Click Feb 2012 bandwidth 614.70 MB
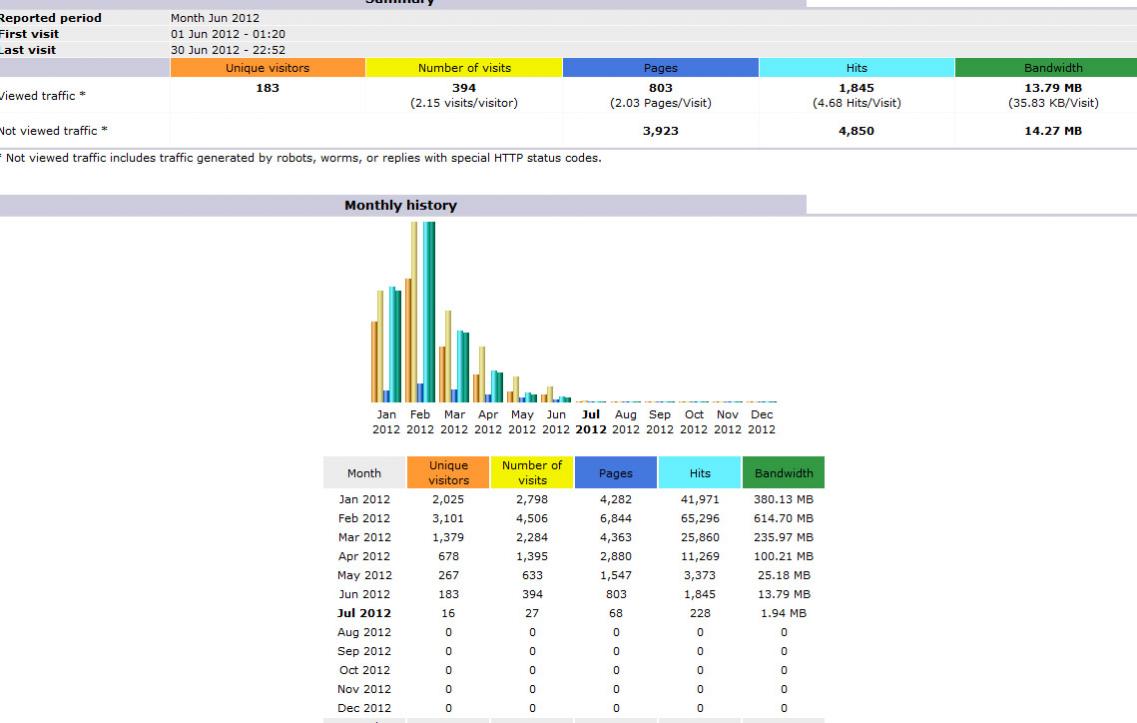 point(784,519)
